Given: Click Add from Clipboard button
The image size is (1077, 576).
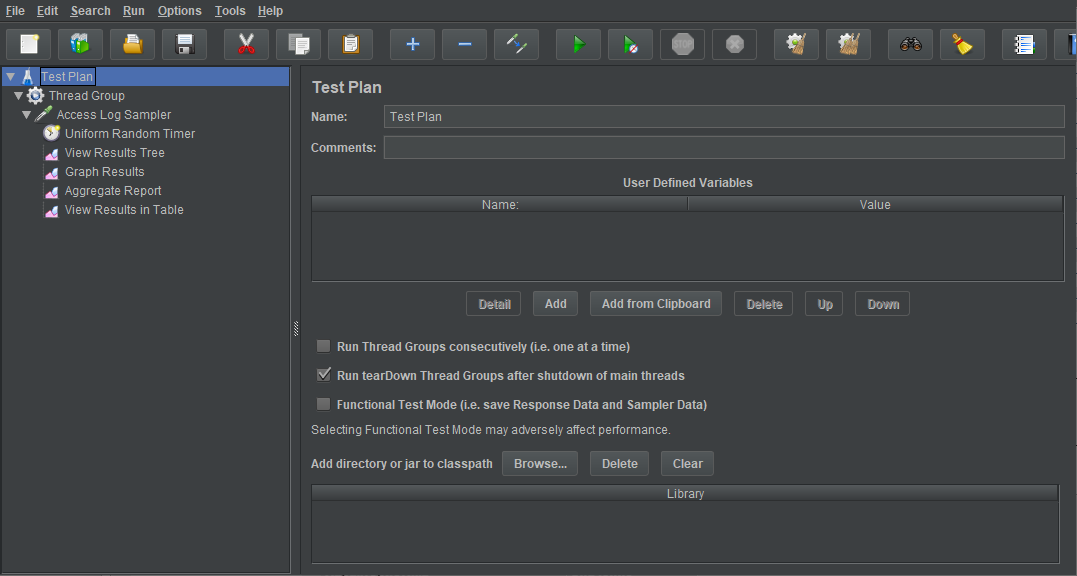Looking at the screenshot, I should [656, 303].
